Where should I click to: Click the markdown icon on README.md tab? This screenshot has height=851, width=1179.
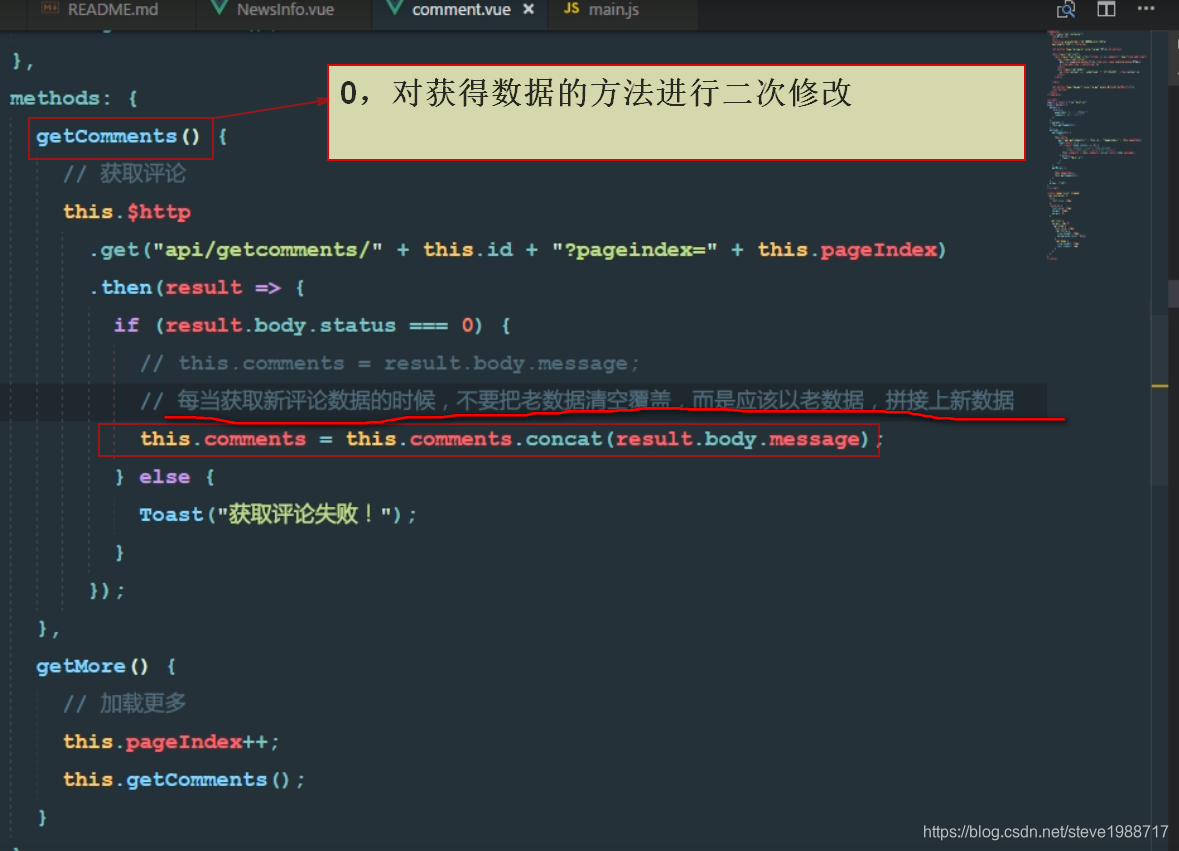pyautogui.click(x=50, y=9)
